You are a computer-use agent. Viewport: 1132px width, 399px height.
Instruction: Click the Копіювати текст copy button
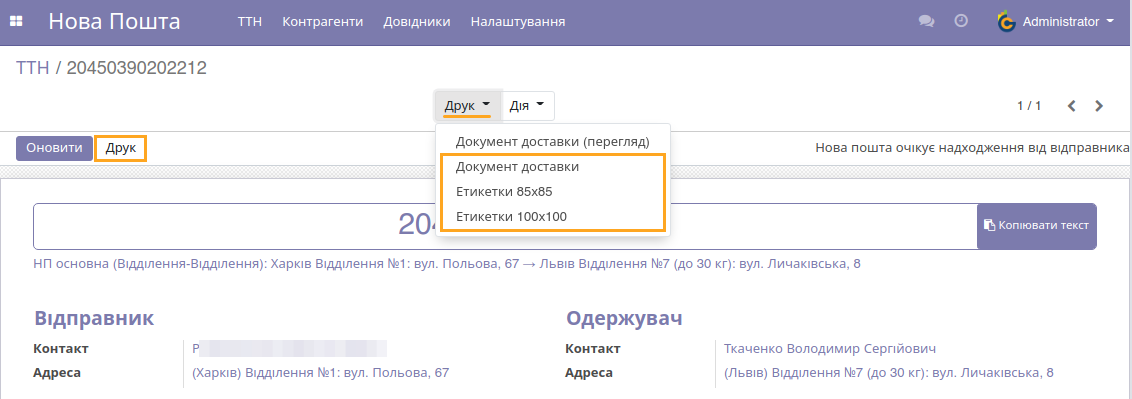point(1037,226)
